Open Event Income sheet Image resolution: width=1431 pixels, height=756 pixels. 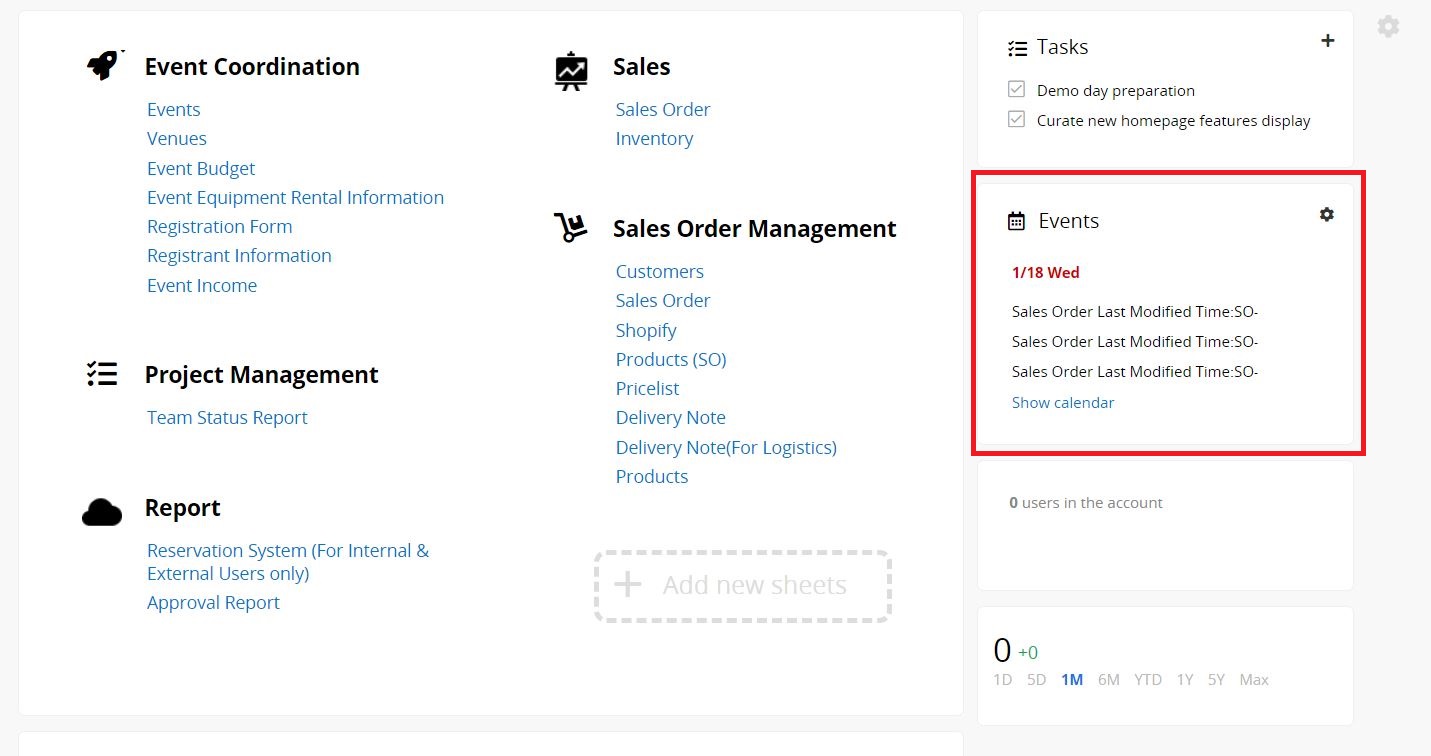[x=202, y=285]
